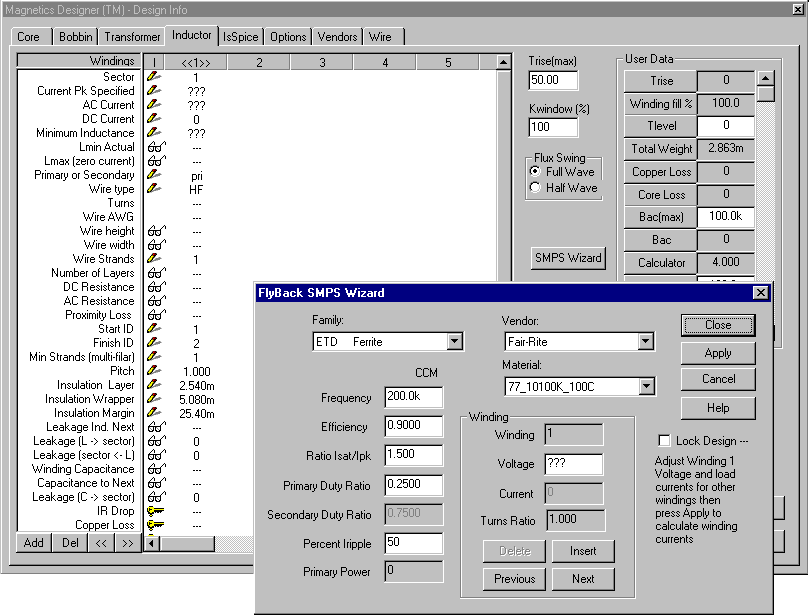Enable the Lock Design checkbox
The height and width of the screenshot is (615, 810).
point(664,441)
